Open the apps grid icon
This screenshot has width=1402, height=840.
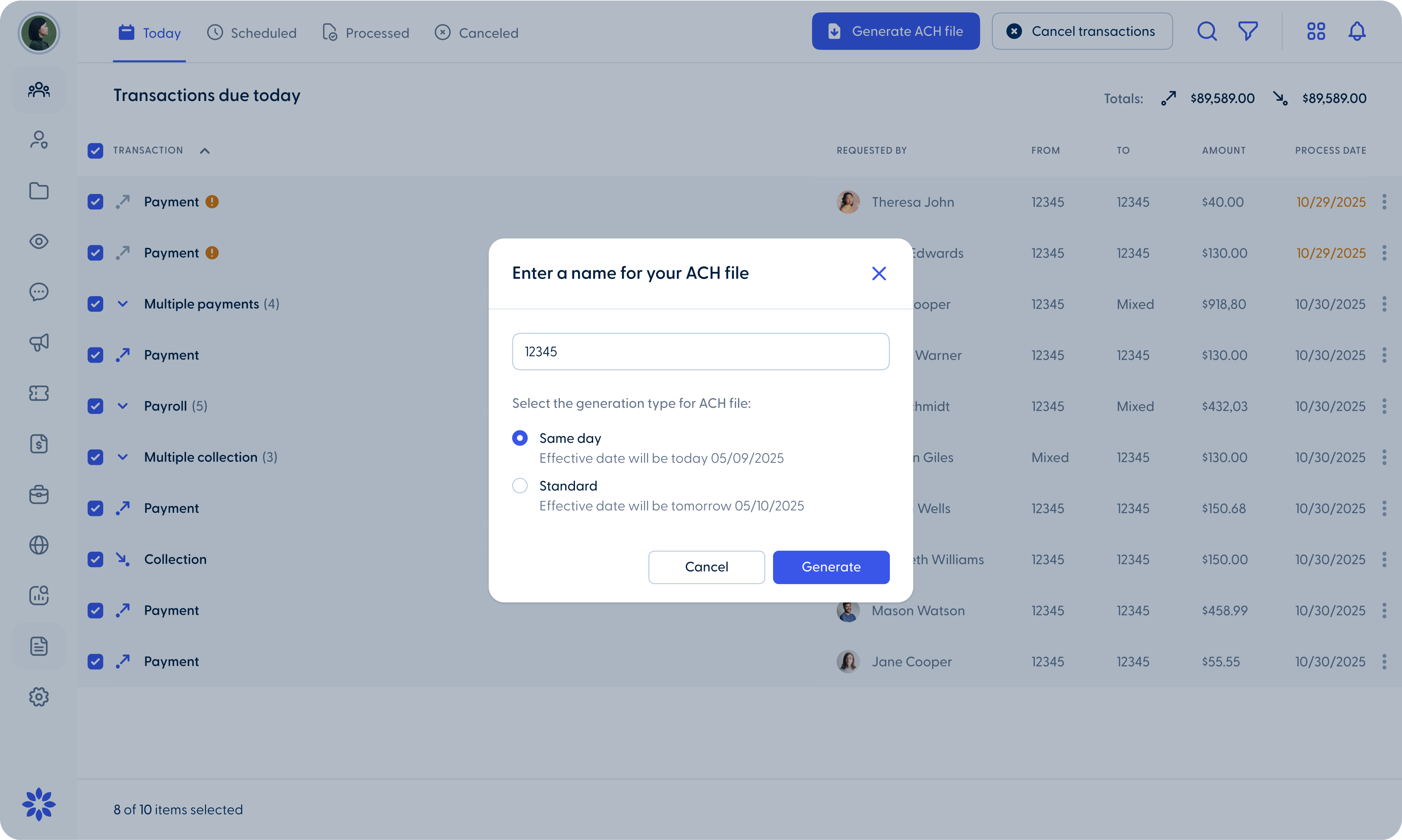point(1315,31)
